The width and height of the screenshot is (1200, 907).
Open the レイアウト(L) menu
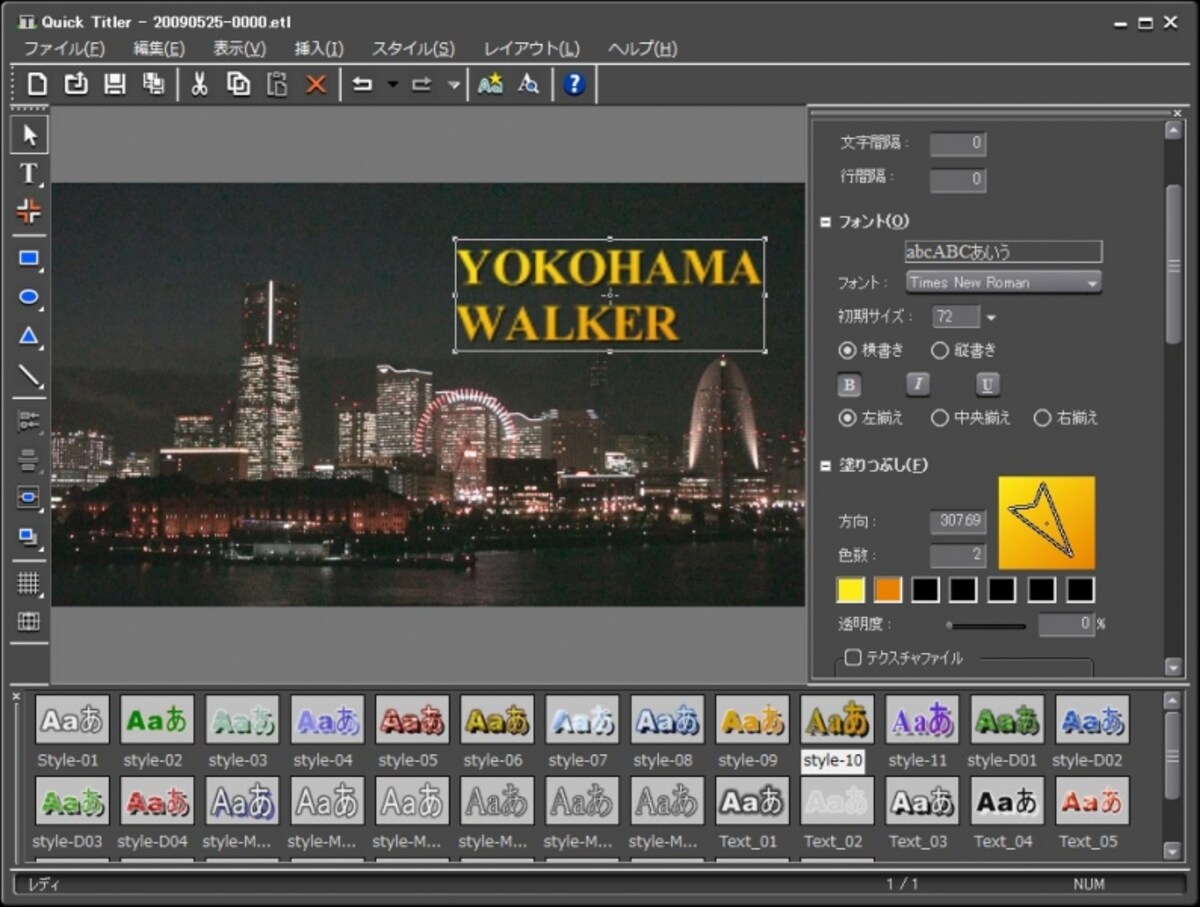coord(531,48)
